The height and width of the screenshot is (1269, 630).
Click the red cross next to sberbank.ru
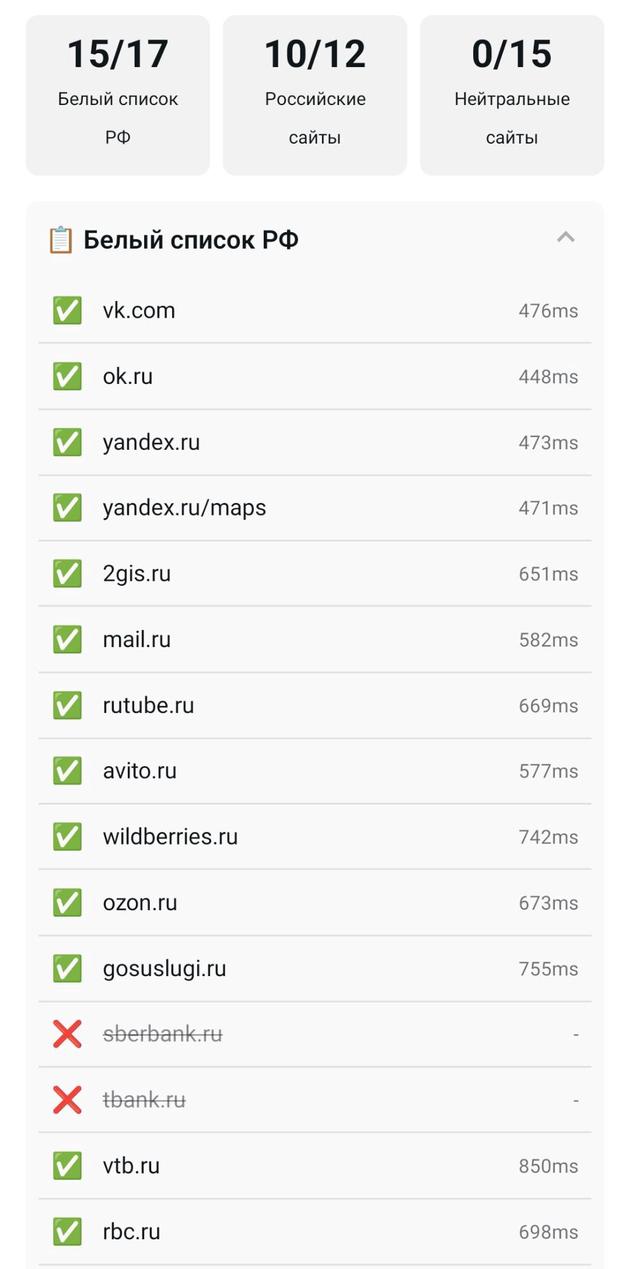pyautogui.click(x=67, y=1034)
